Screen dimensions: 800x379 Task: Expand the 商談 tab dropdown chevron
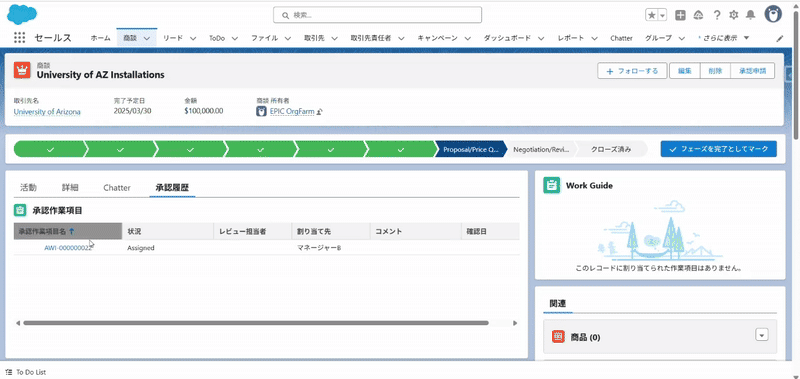(x=147, y=38)
